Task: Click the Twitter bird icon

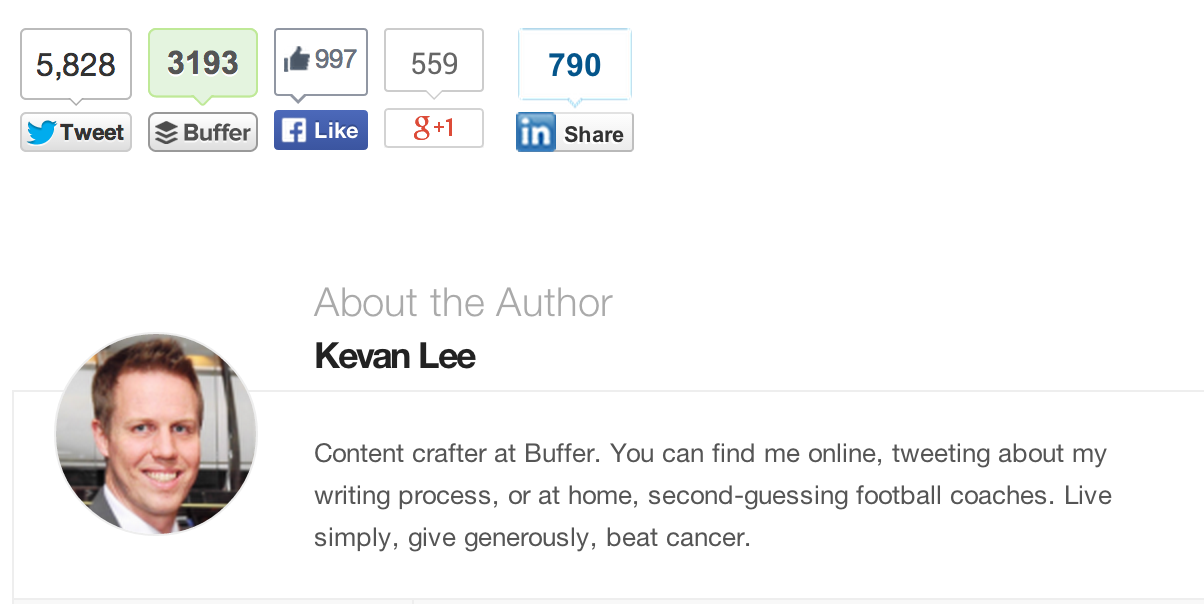Action: click(41, 132)
